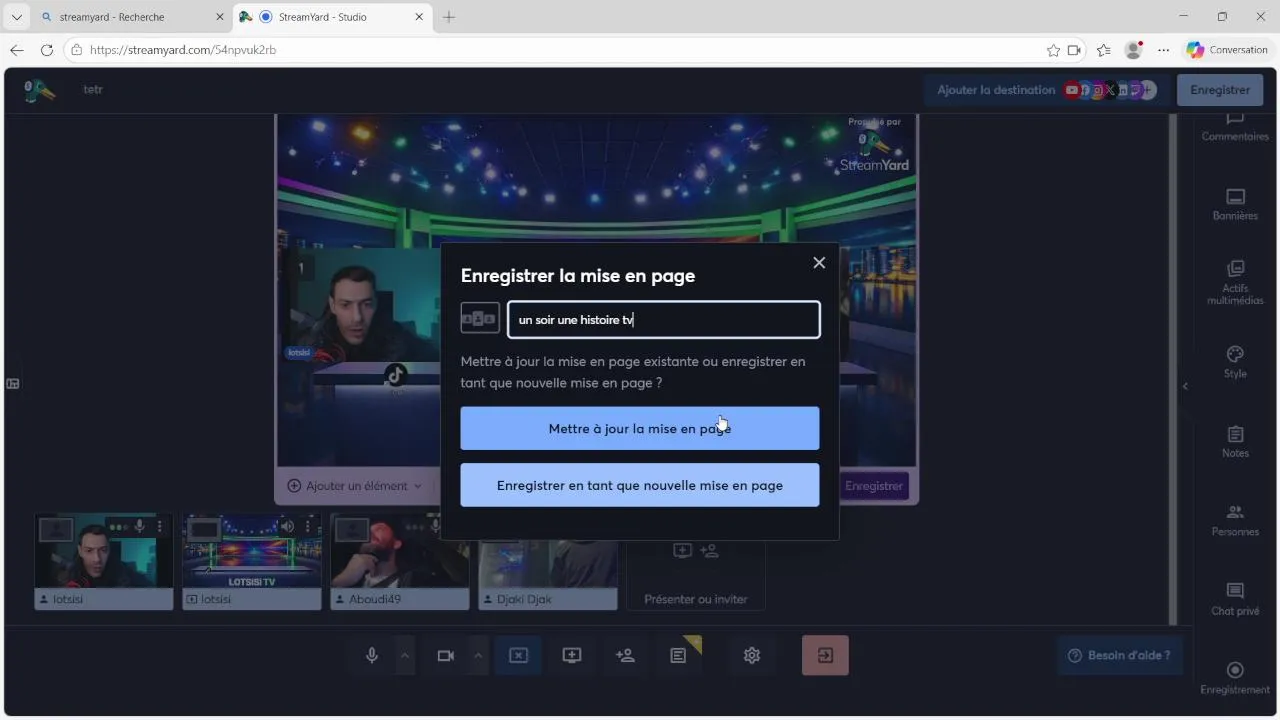Click the address bar URL
The image size is (1280, 720).
coord(182,50)
